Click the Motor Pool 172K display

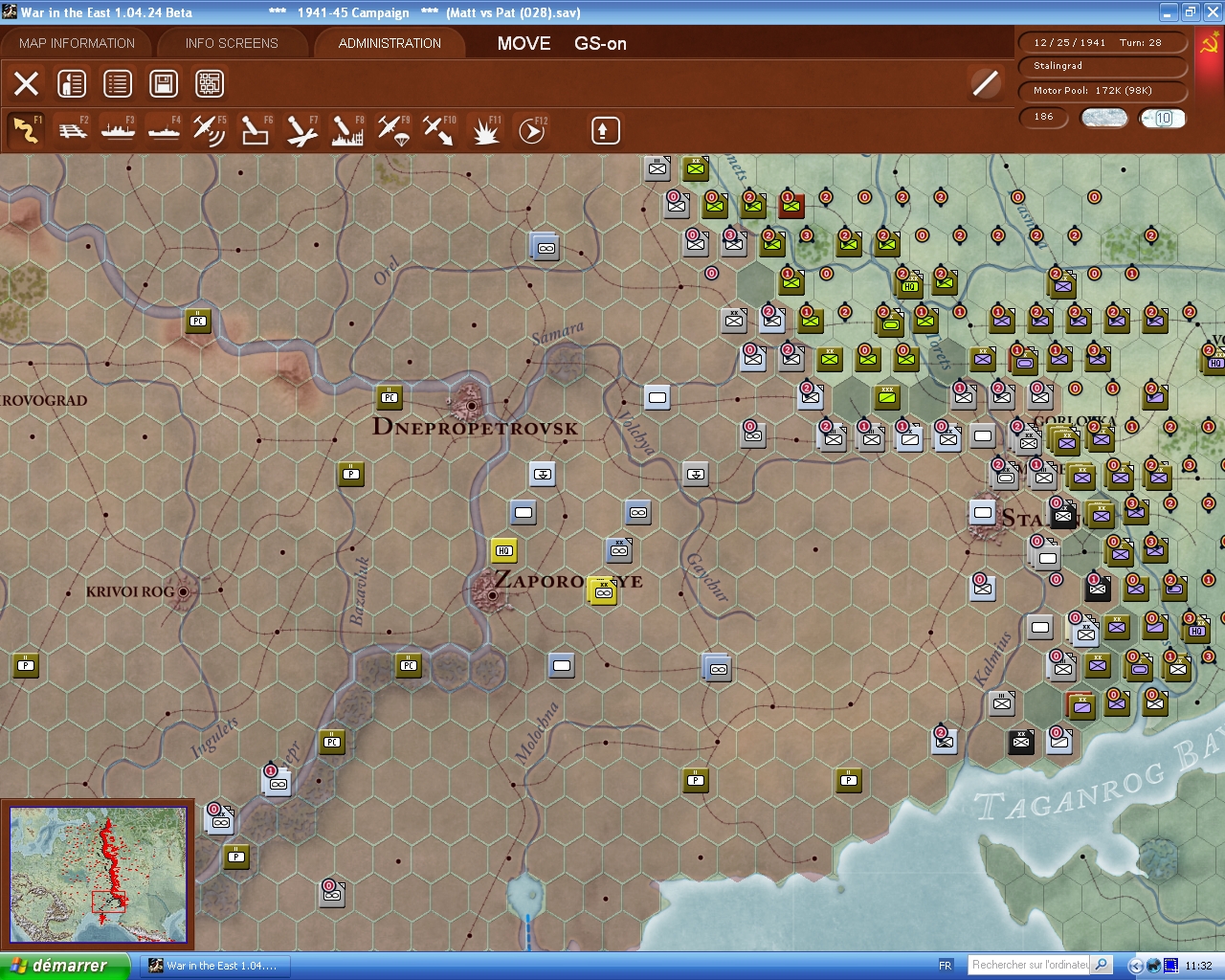(1103, 91)
